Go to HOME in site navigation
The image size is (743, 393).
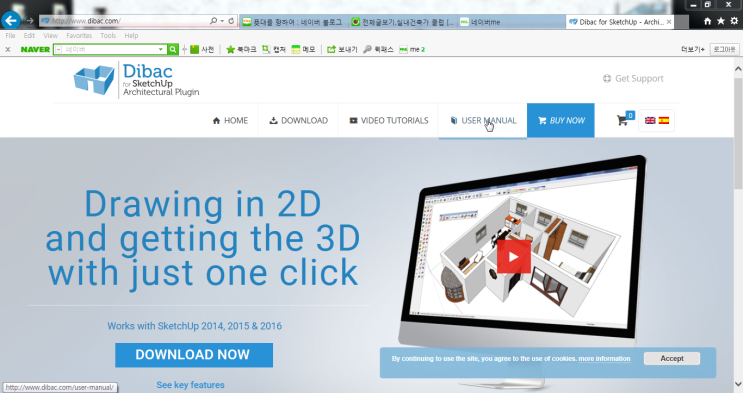click(x=230, y=120)
